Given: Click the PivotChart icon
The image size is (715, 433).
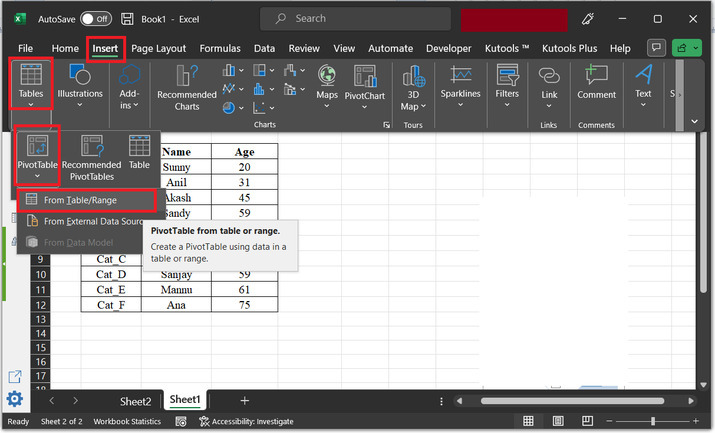Looking at the screenshot, I should [364, 83].
